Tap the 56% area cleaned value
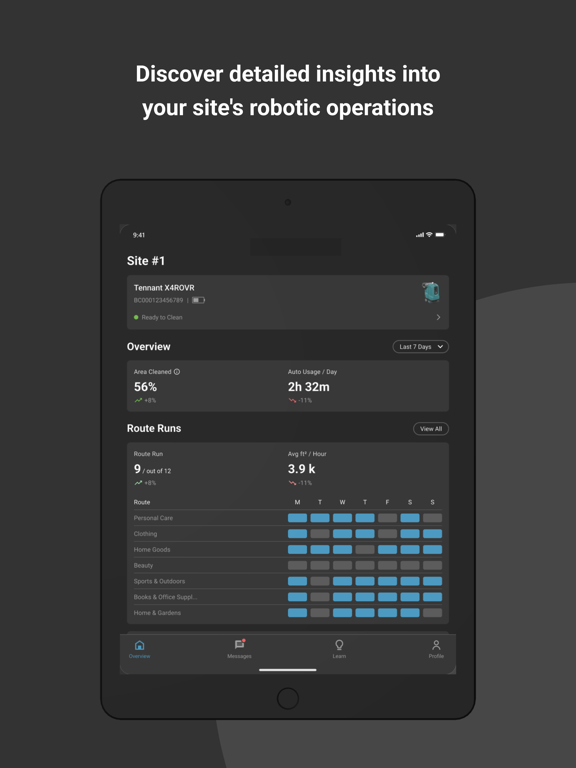Screen dimensions: 576x768 tap(145, 387)
